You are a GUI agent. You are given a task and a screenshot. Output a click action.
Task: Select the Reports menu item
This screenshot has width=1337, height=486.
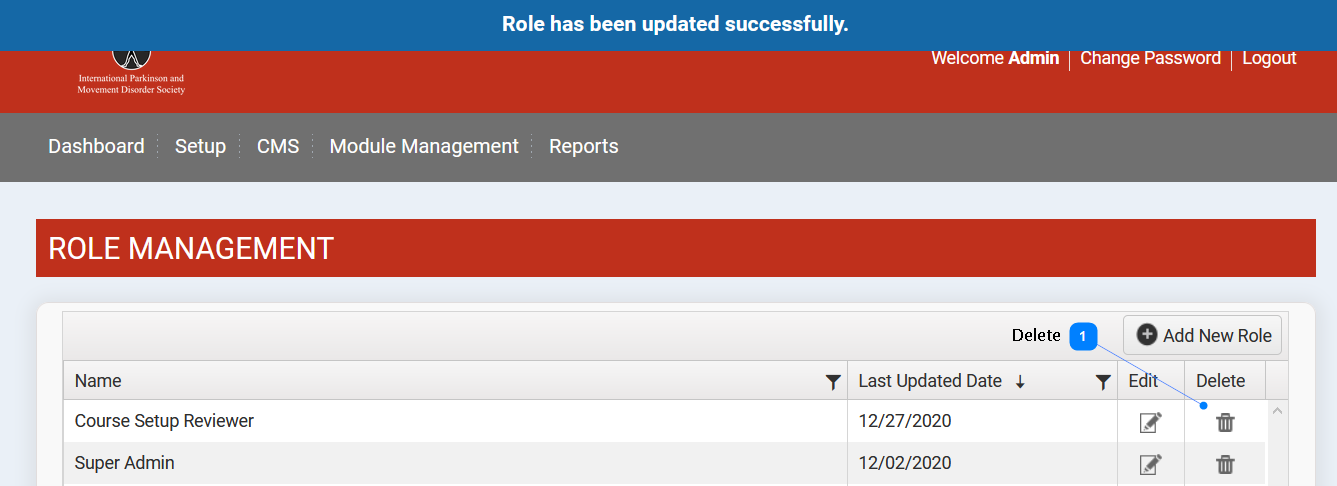[x=583, y=146]
